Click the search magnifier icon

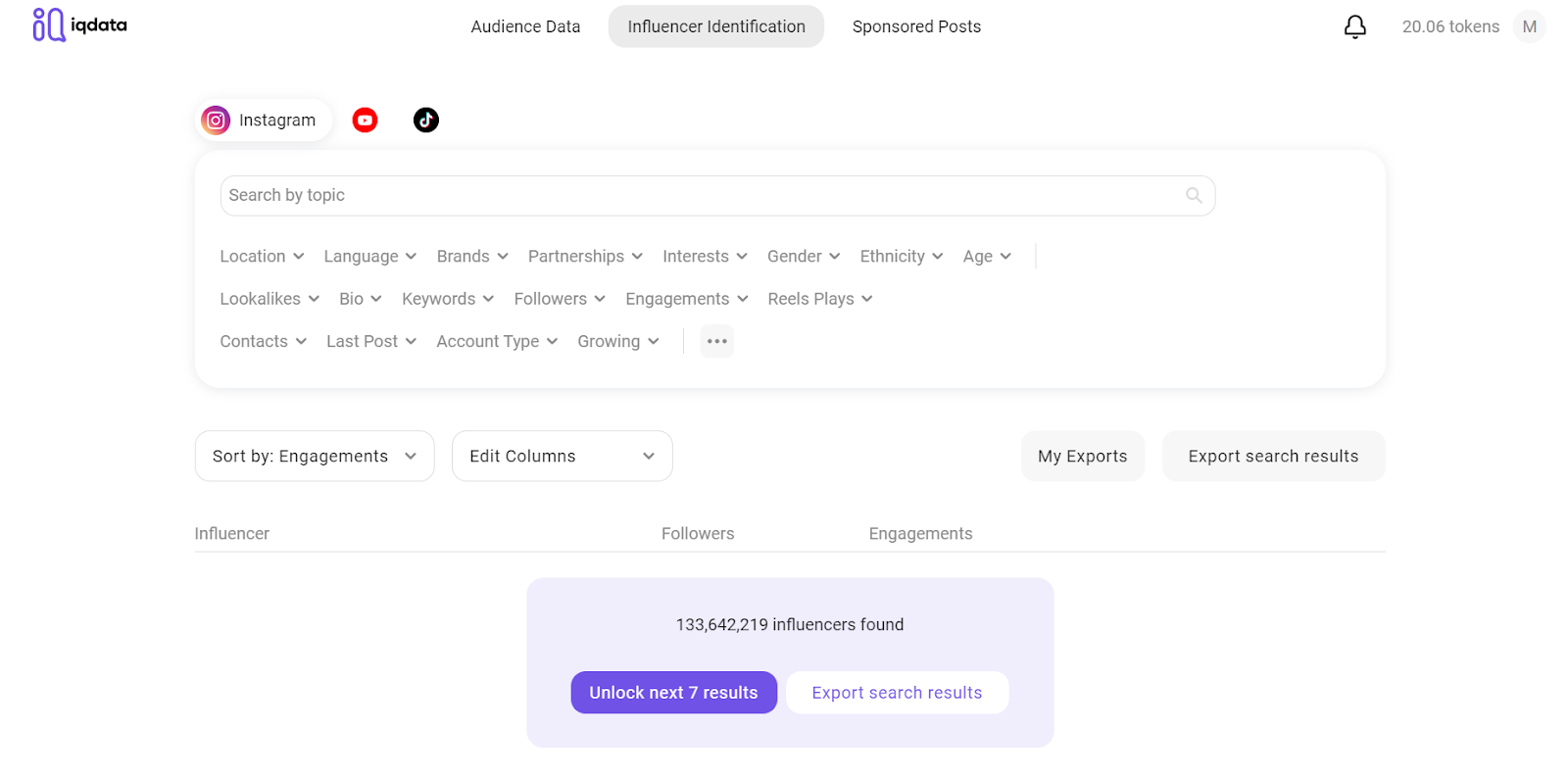(1193, 195)
